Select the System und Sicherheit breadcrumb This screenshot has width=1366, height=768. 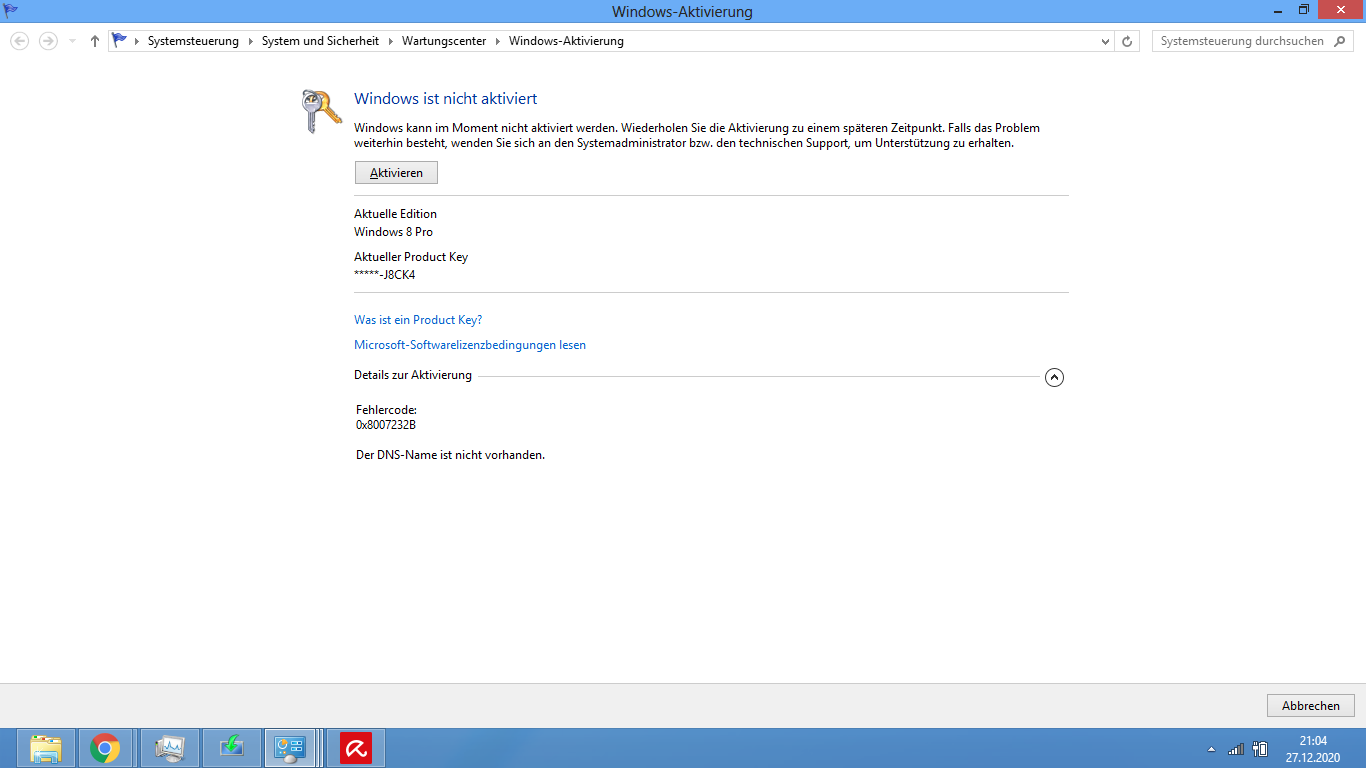[320, 41]
